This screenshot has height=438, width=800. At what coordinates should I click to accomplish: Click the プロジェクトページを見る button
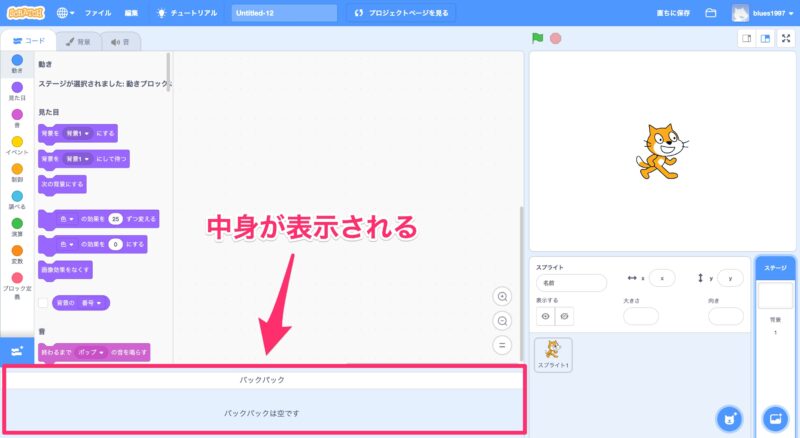400,13
